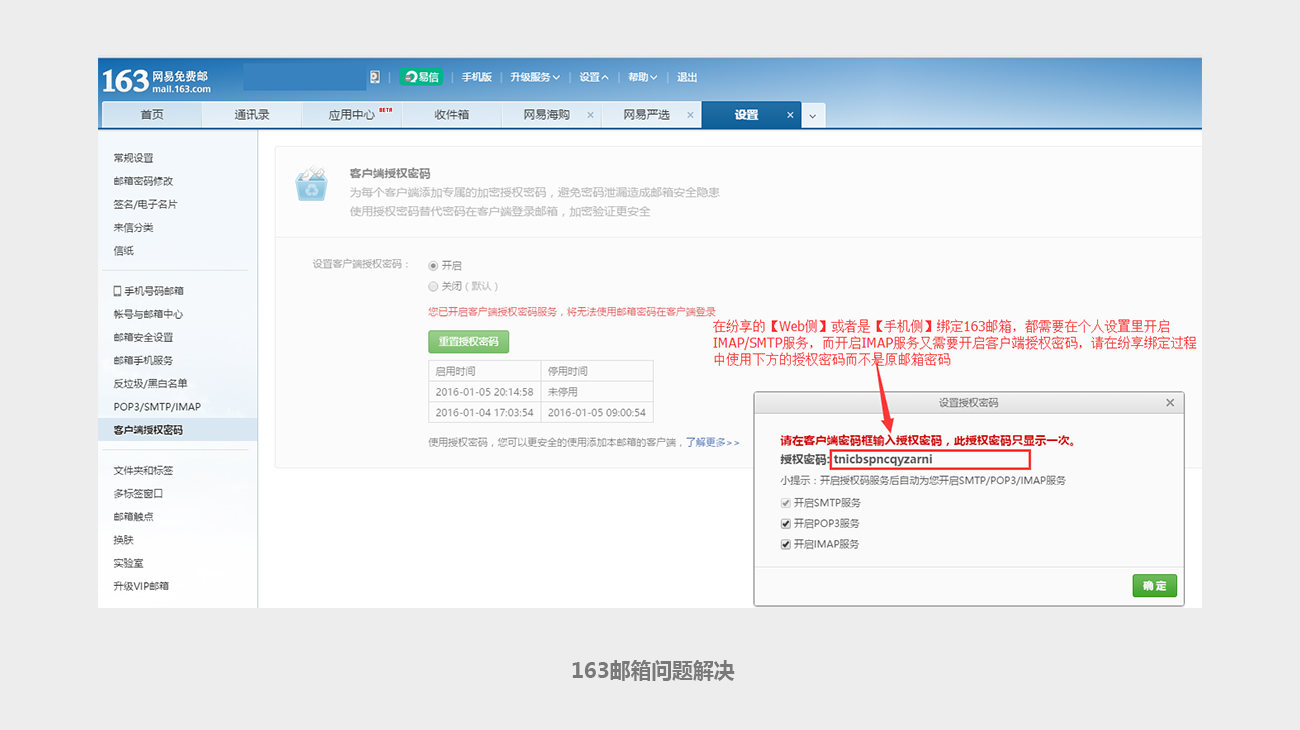Select 客户端授权密码 in the sidebar
1300x730 pixels.
(148, 430)
